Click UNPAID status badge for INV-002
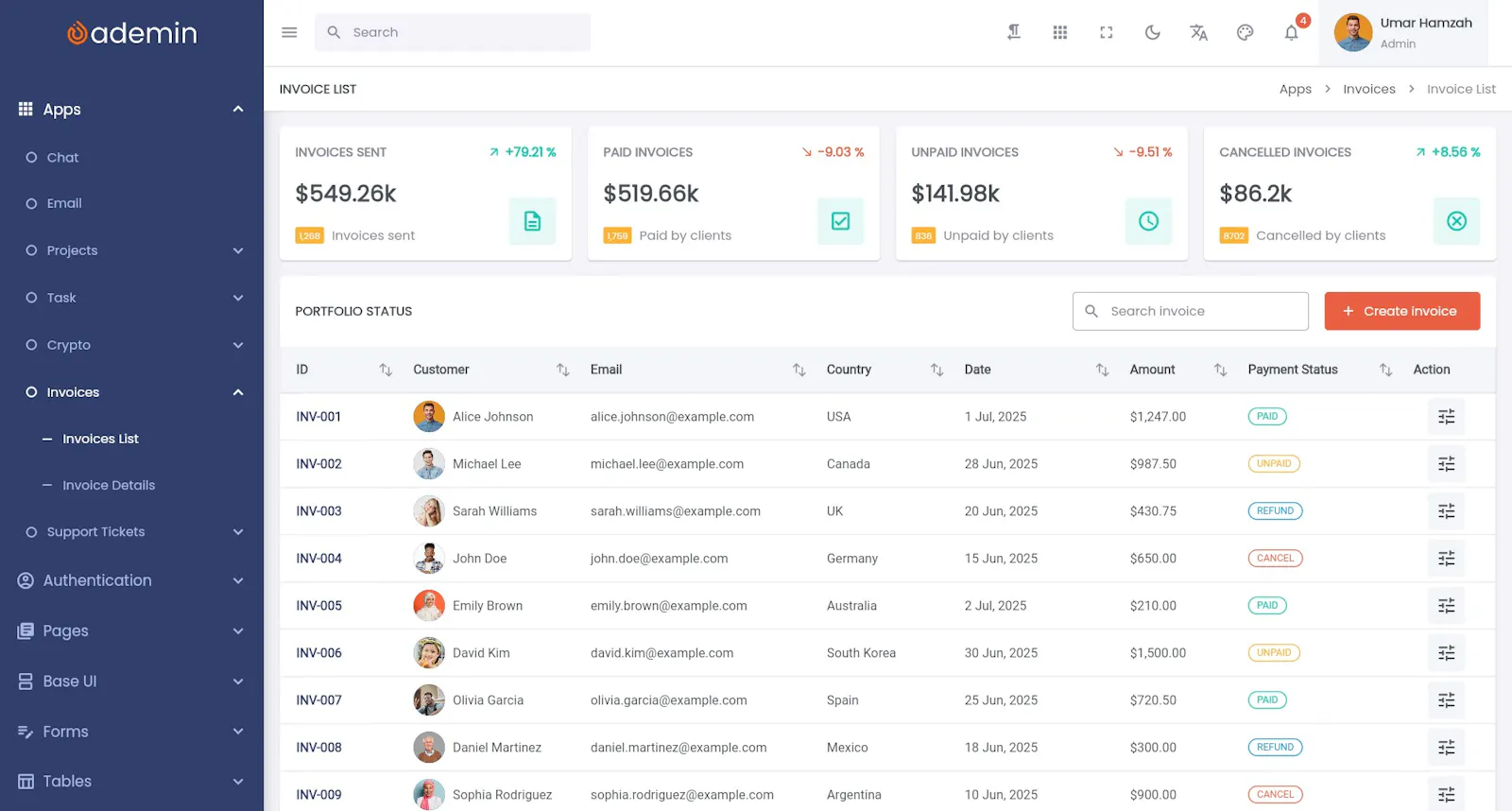 click(1274, 464)
